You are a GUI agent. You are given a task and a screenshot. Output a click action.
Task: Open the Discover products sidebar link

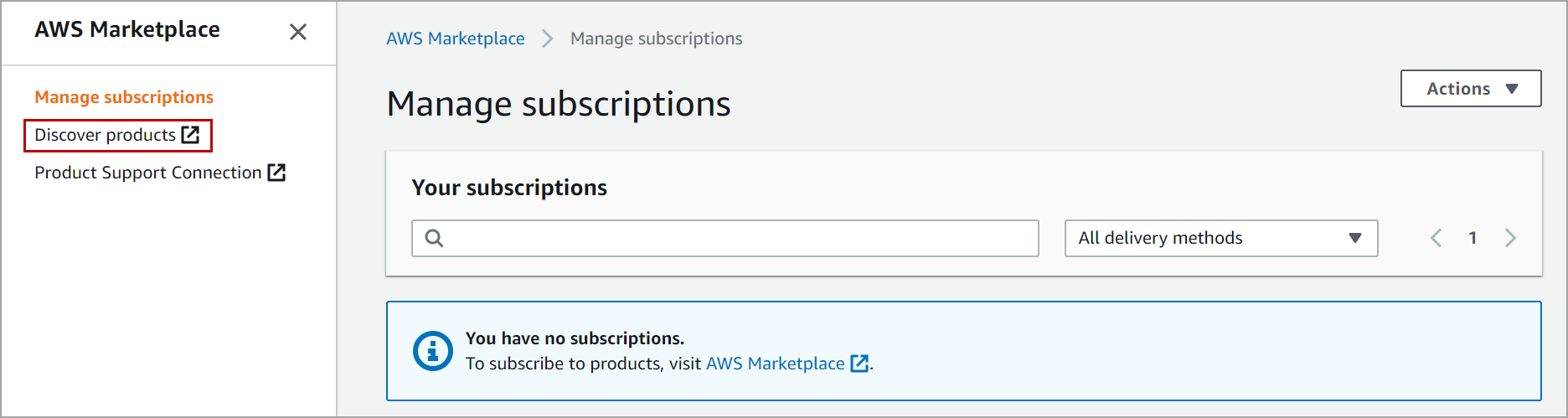pyautogui.click(x=105, y=135)
